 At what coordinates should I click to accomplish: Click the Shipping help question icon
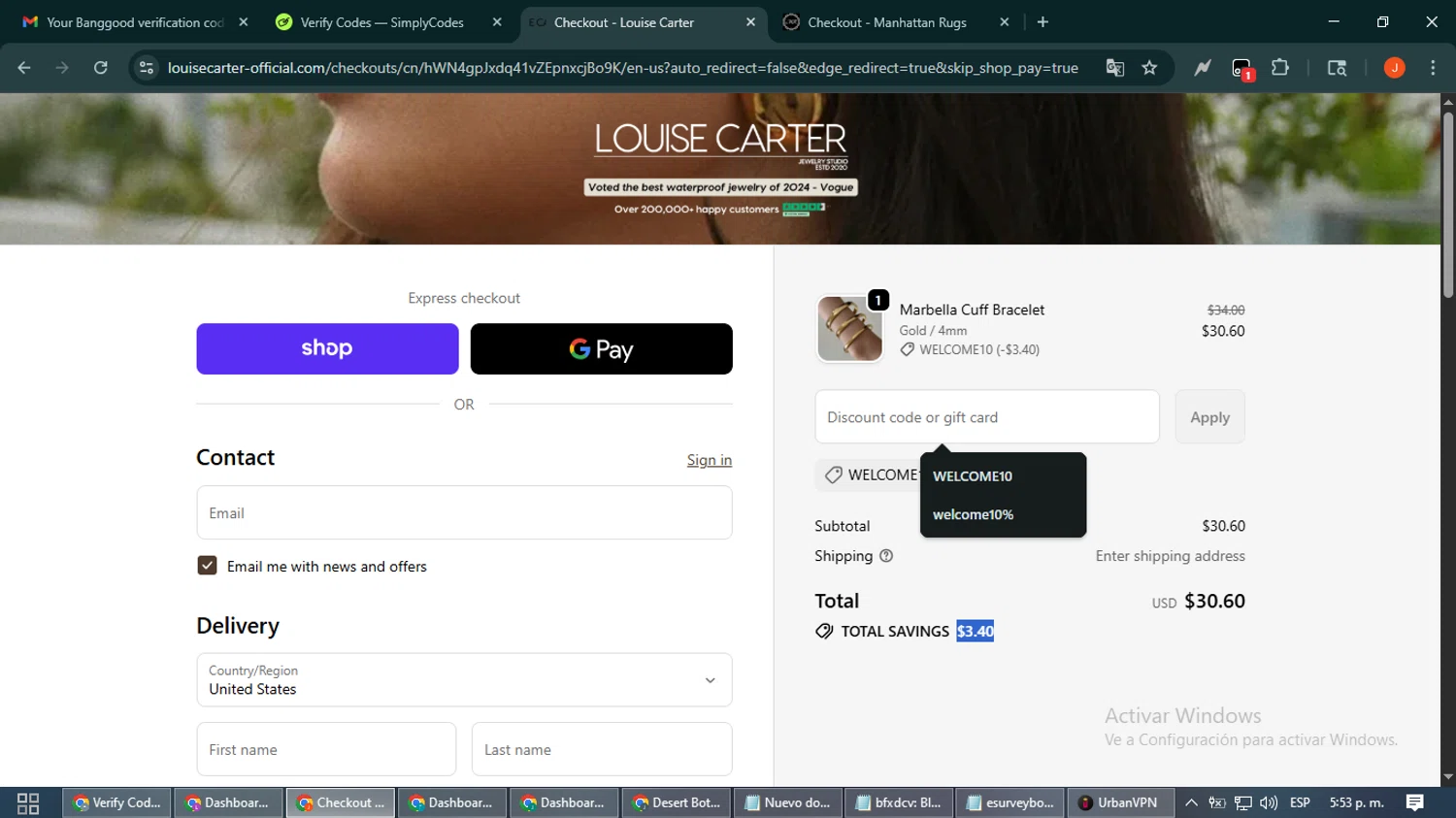point(886,556)
